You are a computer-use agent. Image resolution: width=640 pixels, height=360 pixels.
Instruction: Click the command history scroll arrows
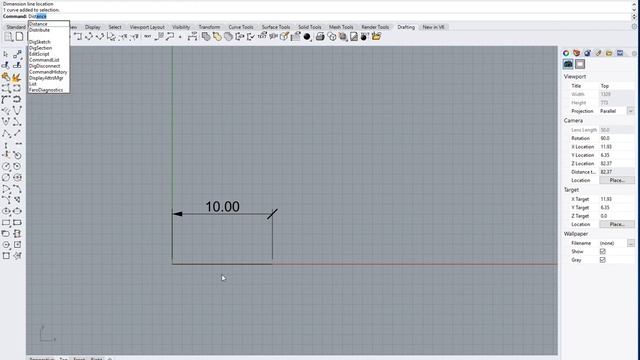point(634,8)
